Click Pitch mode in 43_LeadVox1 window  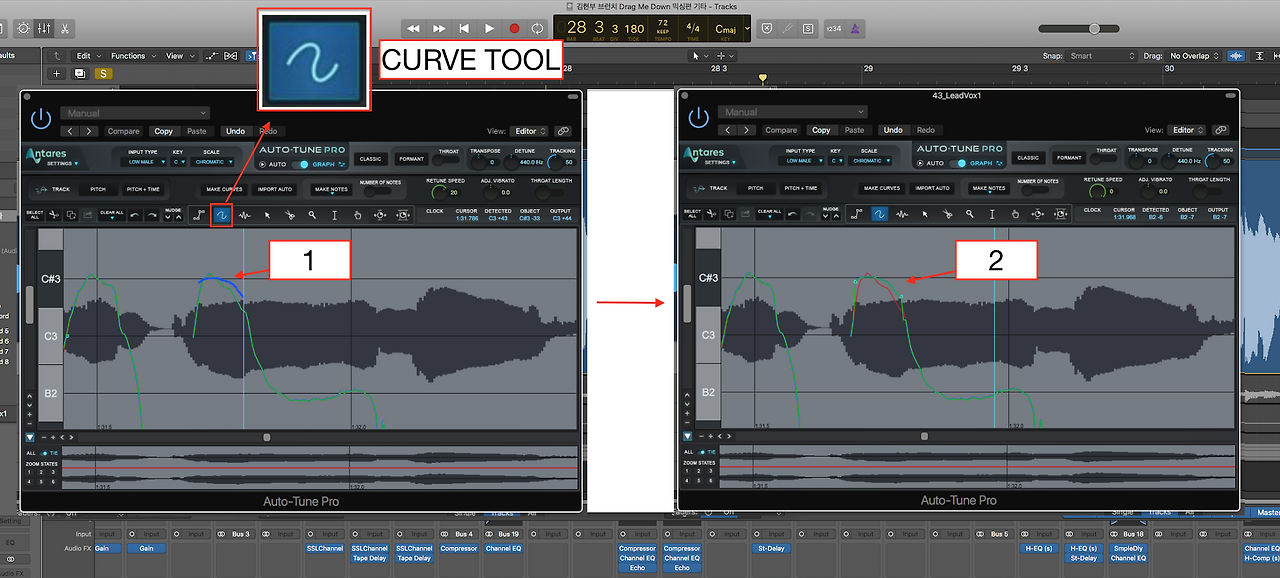756,187
